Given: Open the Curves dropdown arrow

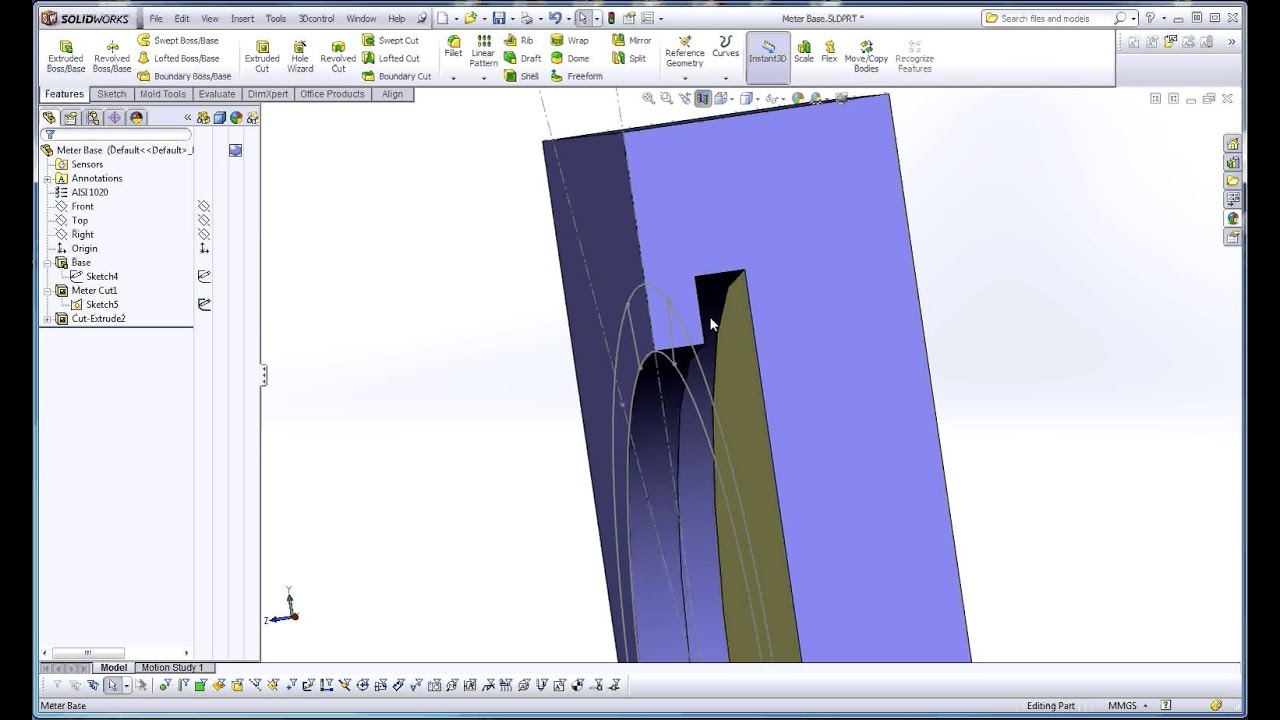Looking at the screenshot, I should click(725, 78).
